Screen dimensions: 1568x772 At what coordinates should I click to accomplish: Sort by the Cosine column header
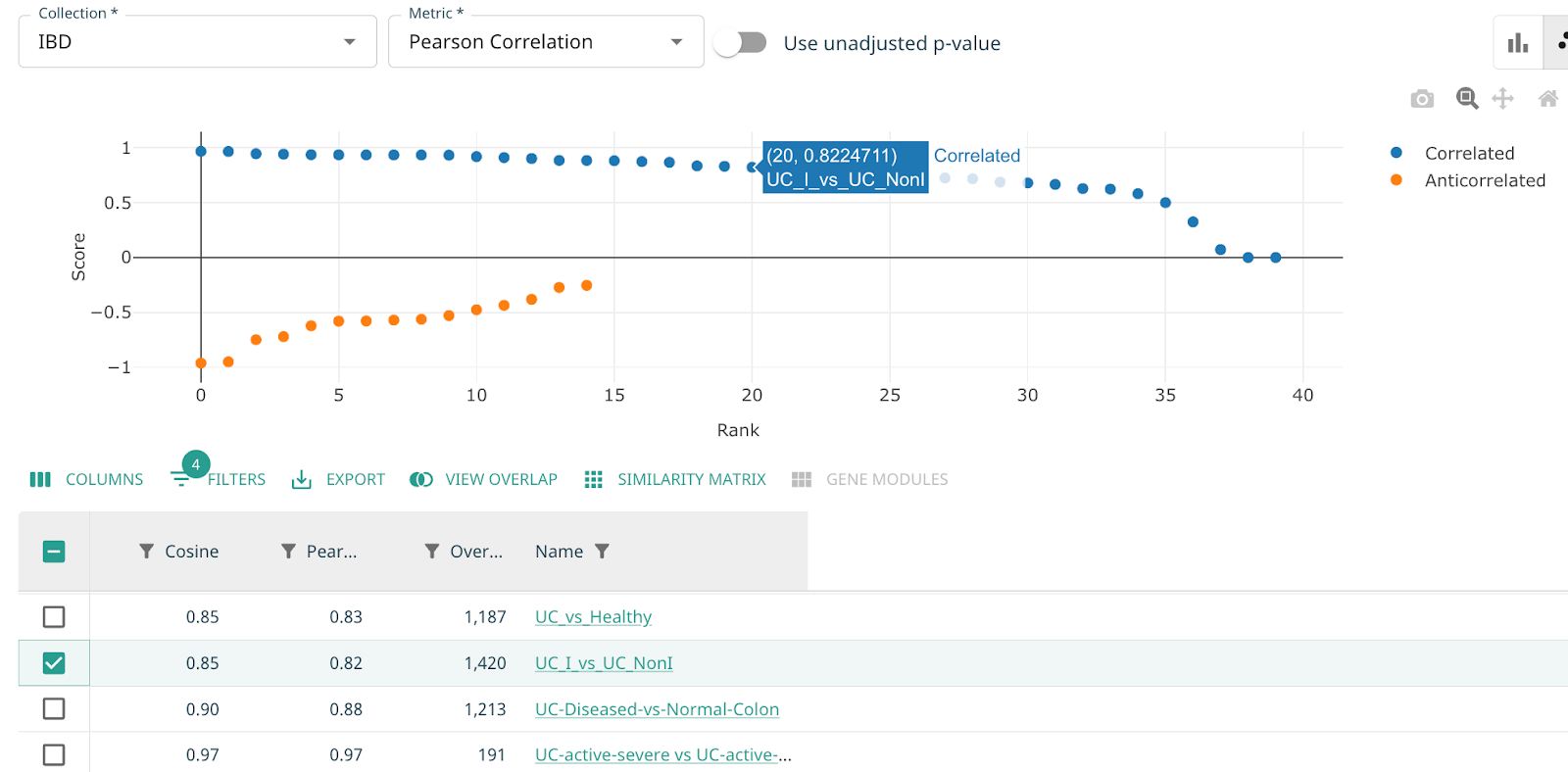(x=192, y=552)
